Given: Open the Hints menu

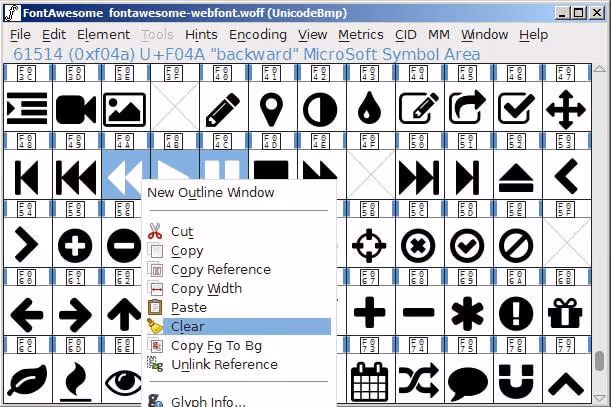Looking at the screenshot, I should pyautogui.click(x=201, y=35).
